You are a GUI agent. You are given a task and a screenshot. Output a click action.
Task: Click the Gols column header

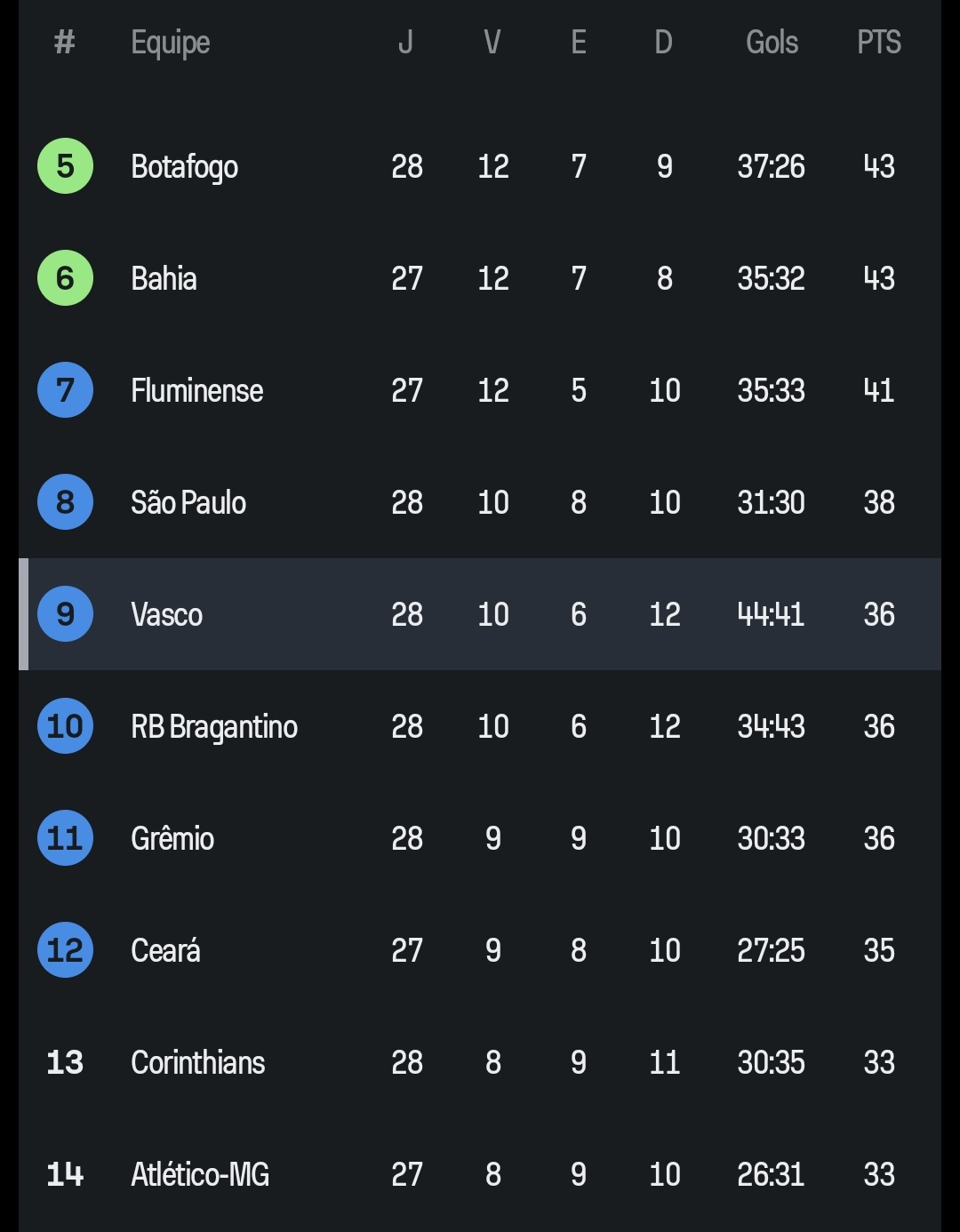(x=772, y=42)
